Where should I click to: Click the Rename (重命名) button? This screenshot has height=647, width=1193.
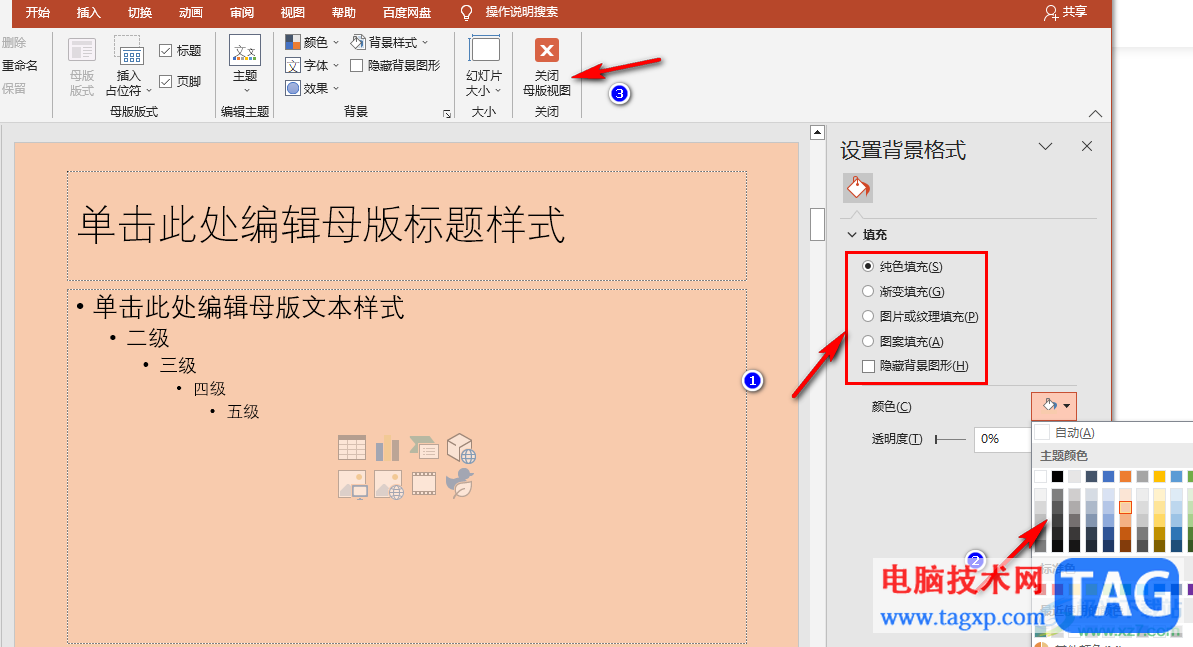pyautogui.click(x=20, y=65)
